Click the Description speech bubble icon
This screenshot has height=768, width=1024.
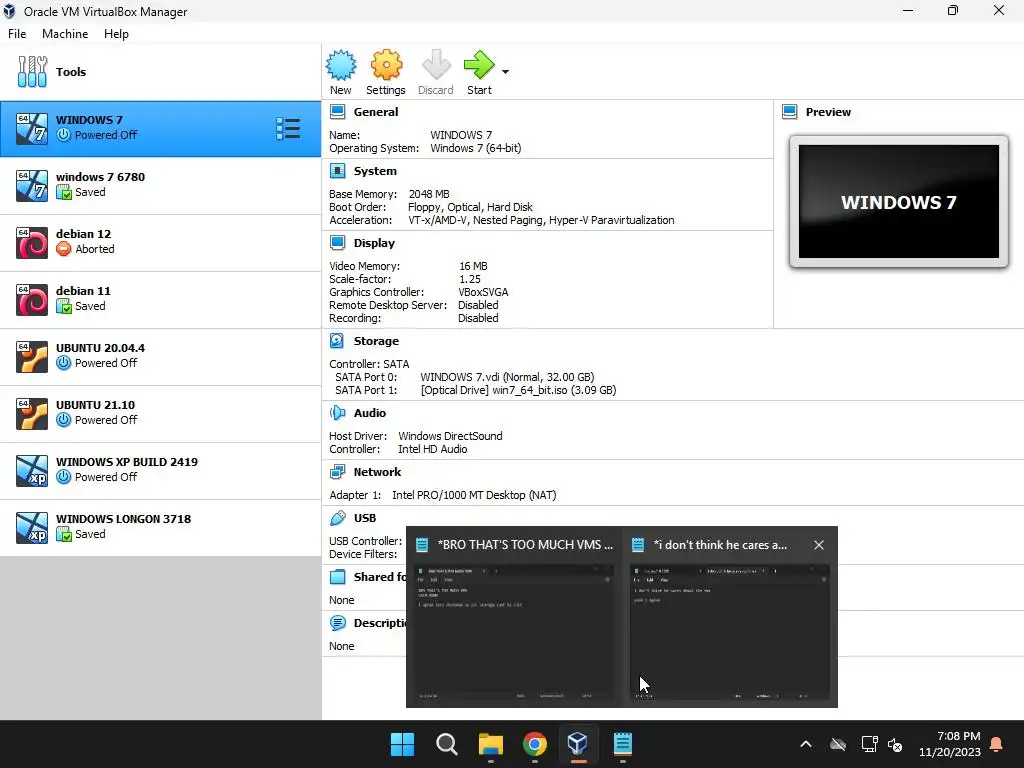click(338, 623)
